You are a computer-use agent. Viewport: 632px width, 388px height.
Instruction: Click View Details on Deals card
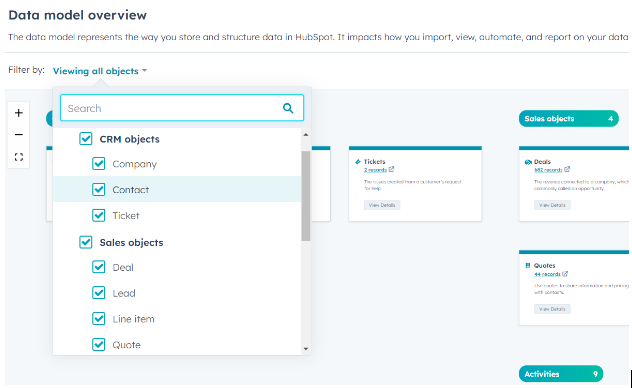552,205
